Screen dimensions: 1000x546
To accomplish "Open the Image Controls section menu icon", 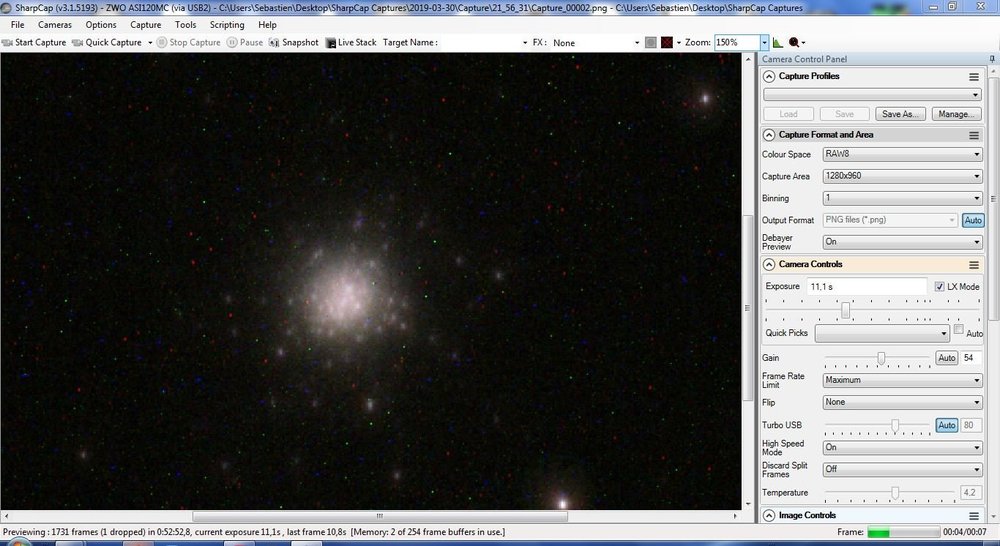I will pos(974,515).
